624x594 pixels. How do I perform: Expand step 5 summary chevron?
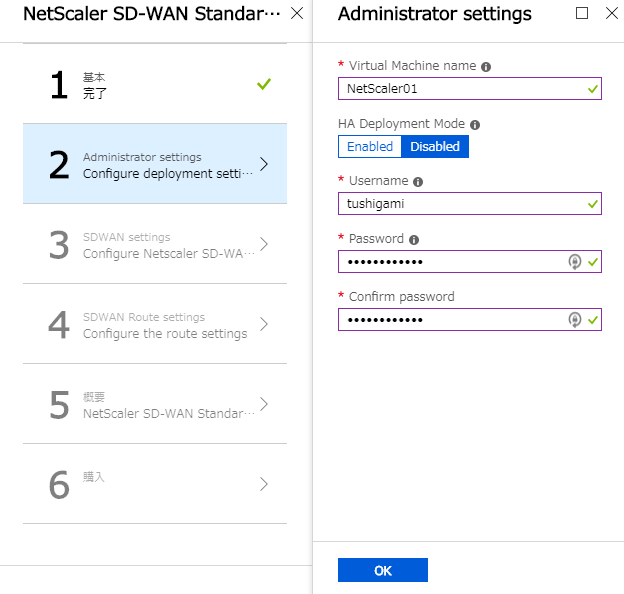coord(263,404)
